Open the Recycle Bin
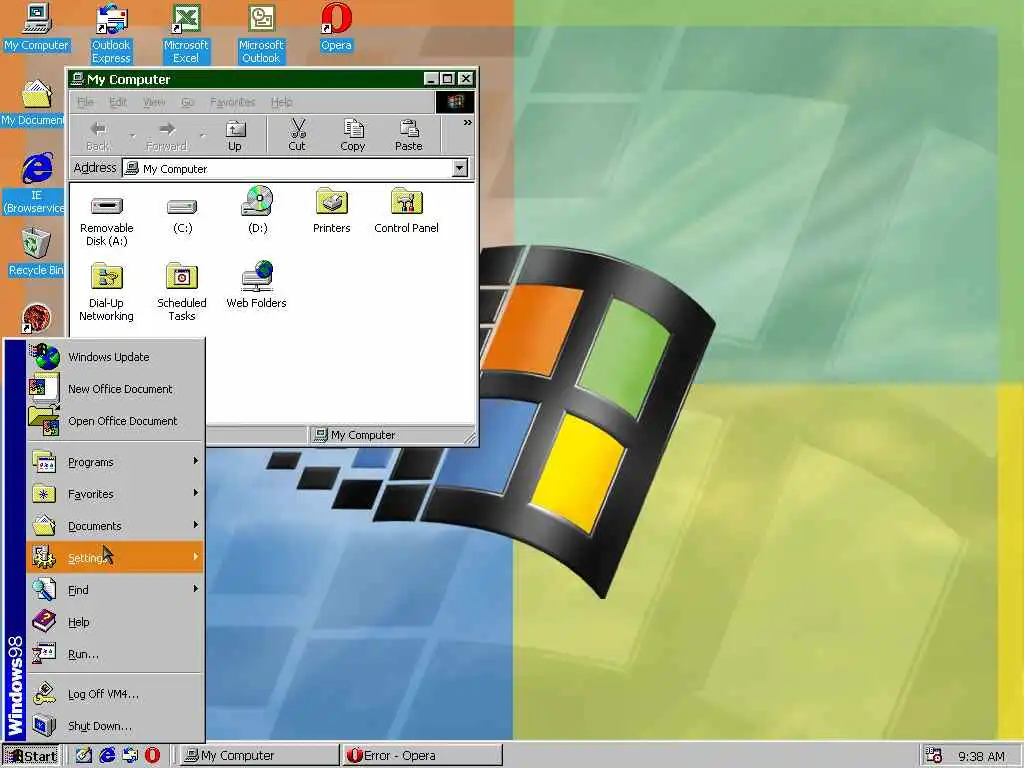1024x768 pixels. (x=36, y=252)
